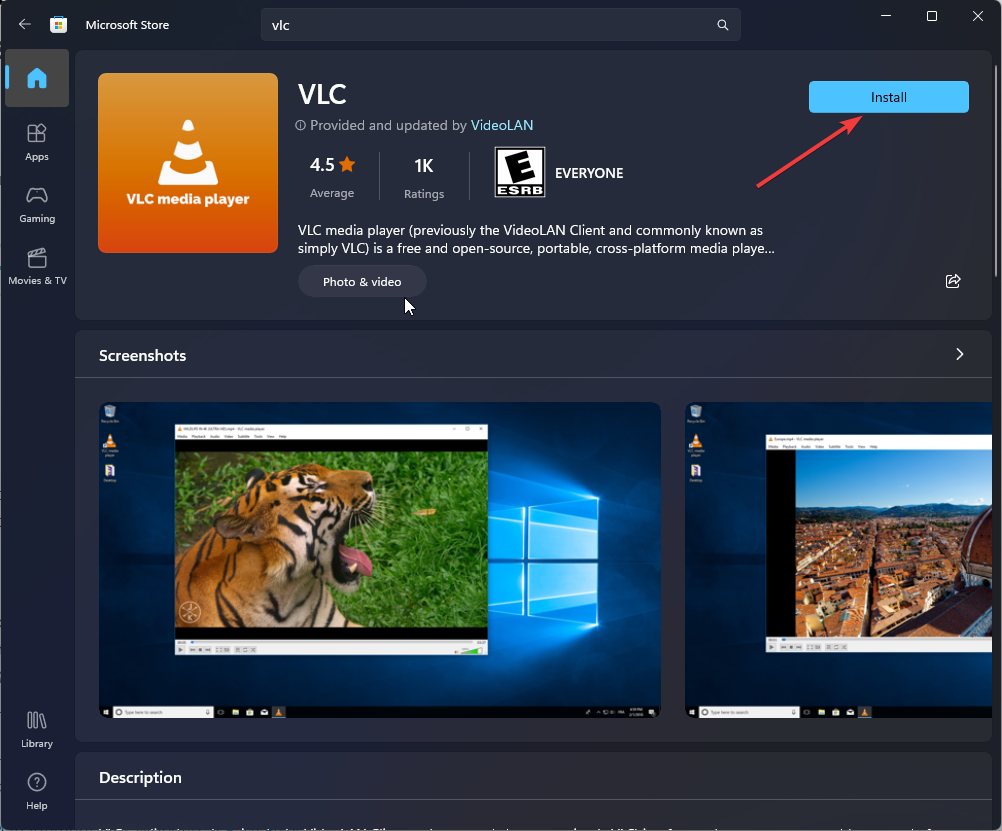View the 1K Ratings details
Image resolution: width=1002 pixels, height=831 pixels.
coord(423,176)
